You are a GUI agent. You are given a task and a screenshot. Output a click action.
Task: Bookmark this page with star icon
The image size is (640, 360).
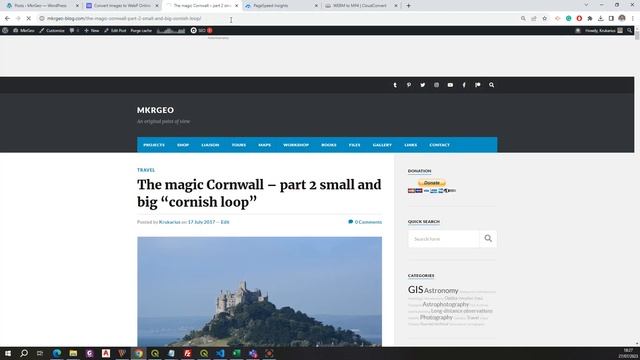tap(544, 18)
